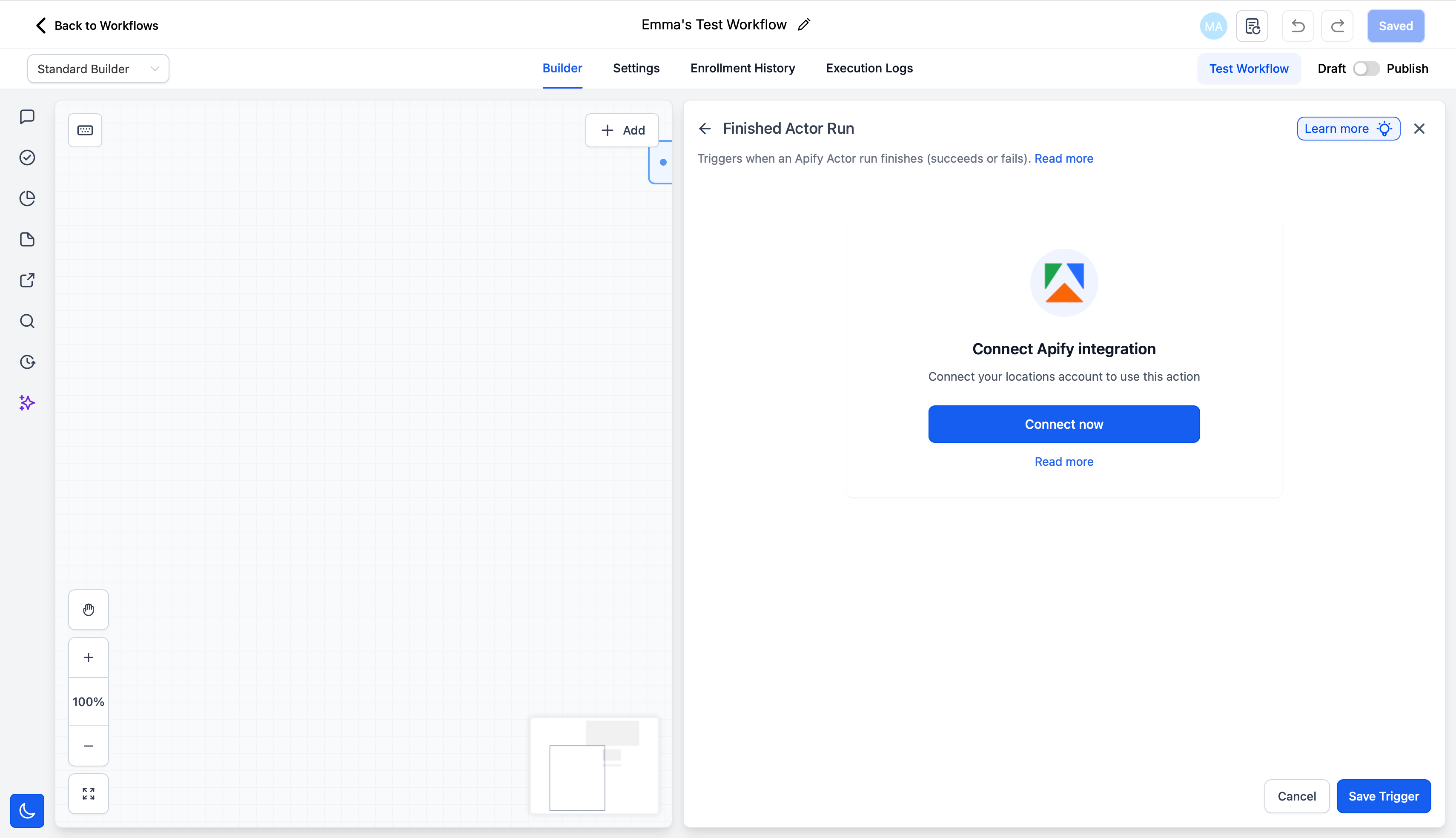Click the Add button on canvas
The width and height of the screenshot is (1456, 838).
point(622,130)
